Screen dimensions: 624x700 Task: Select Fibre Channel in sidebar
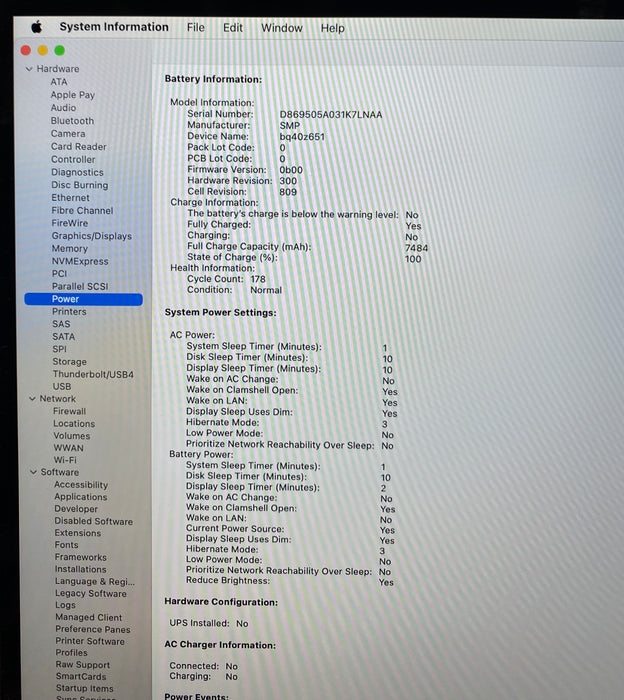[82, 210]
